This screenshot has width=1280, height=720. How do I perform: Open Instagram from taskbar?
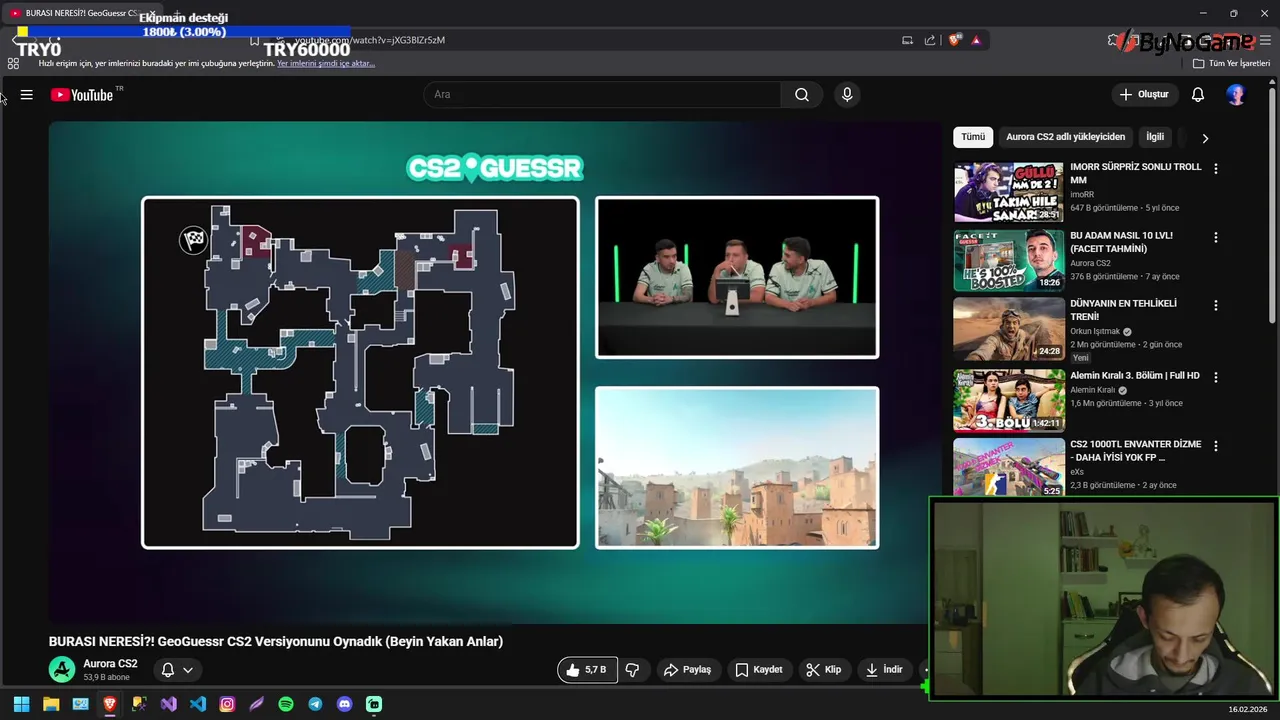[x=227, y=704]
